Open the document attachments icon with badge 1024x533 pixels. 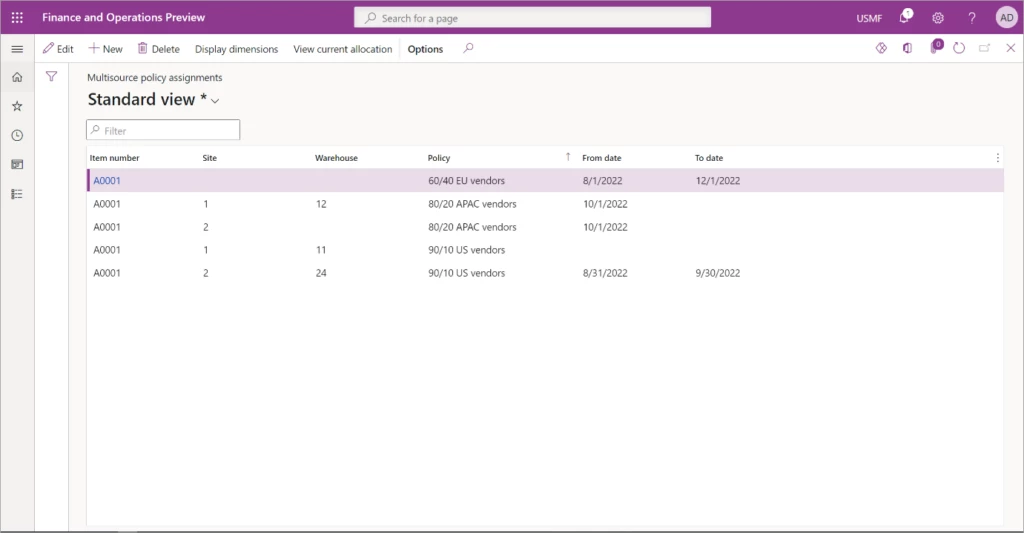(936, 47)
